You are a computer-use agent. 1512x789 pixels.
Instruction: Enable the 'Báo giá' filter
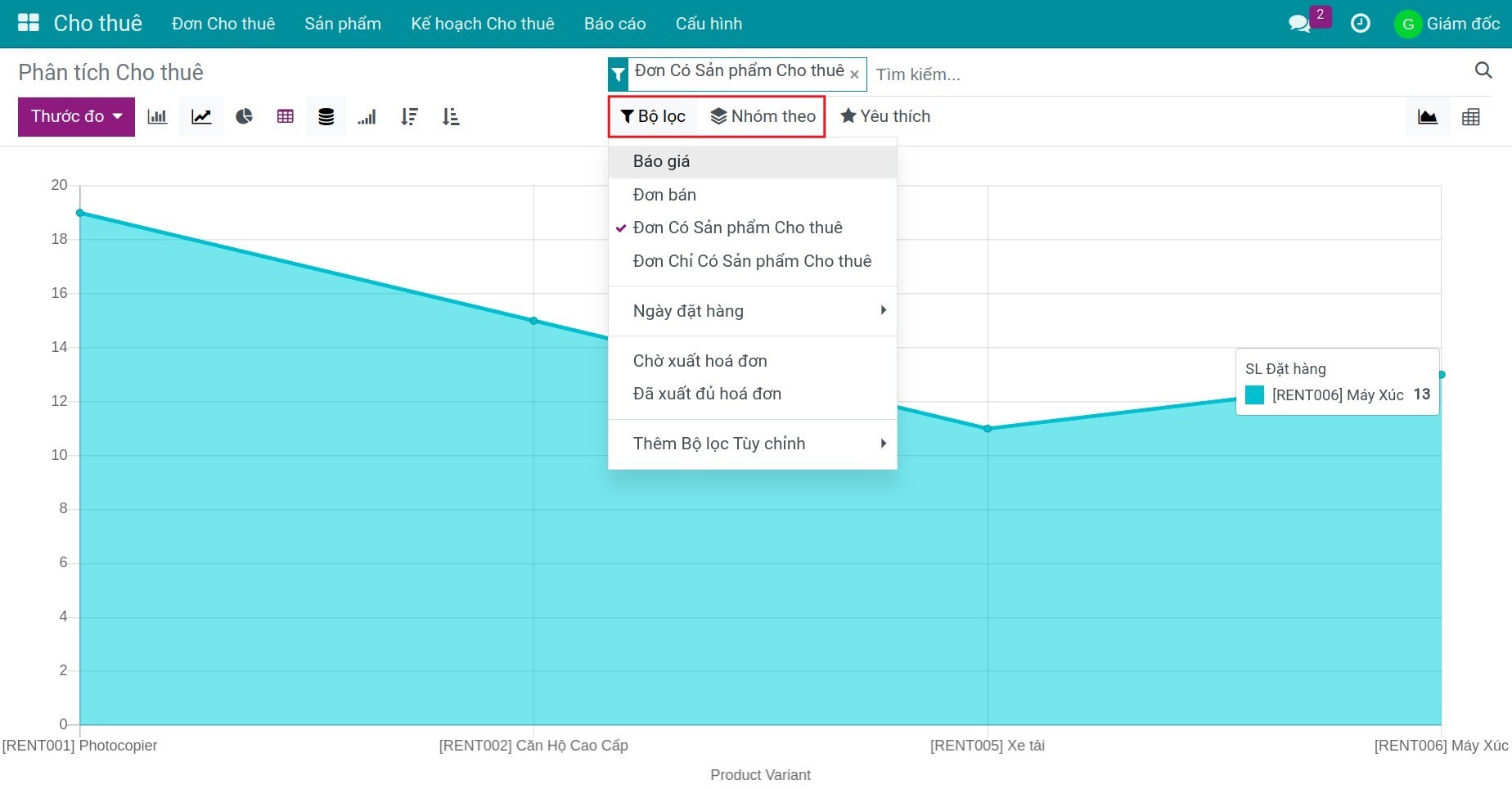pos(753,161)
